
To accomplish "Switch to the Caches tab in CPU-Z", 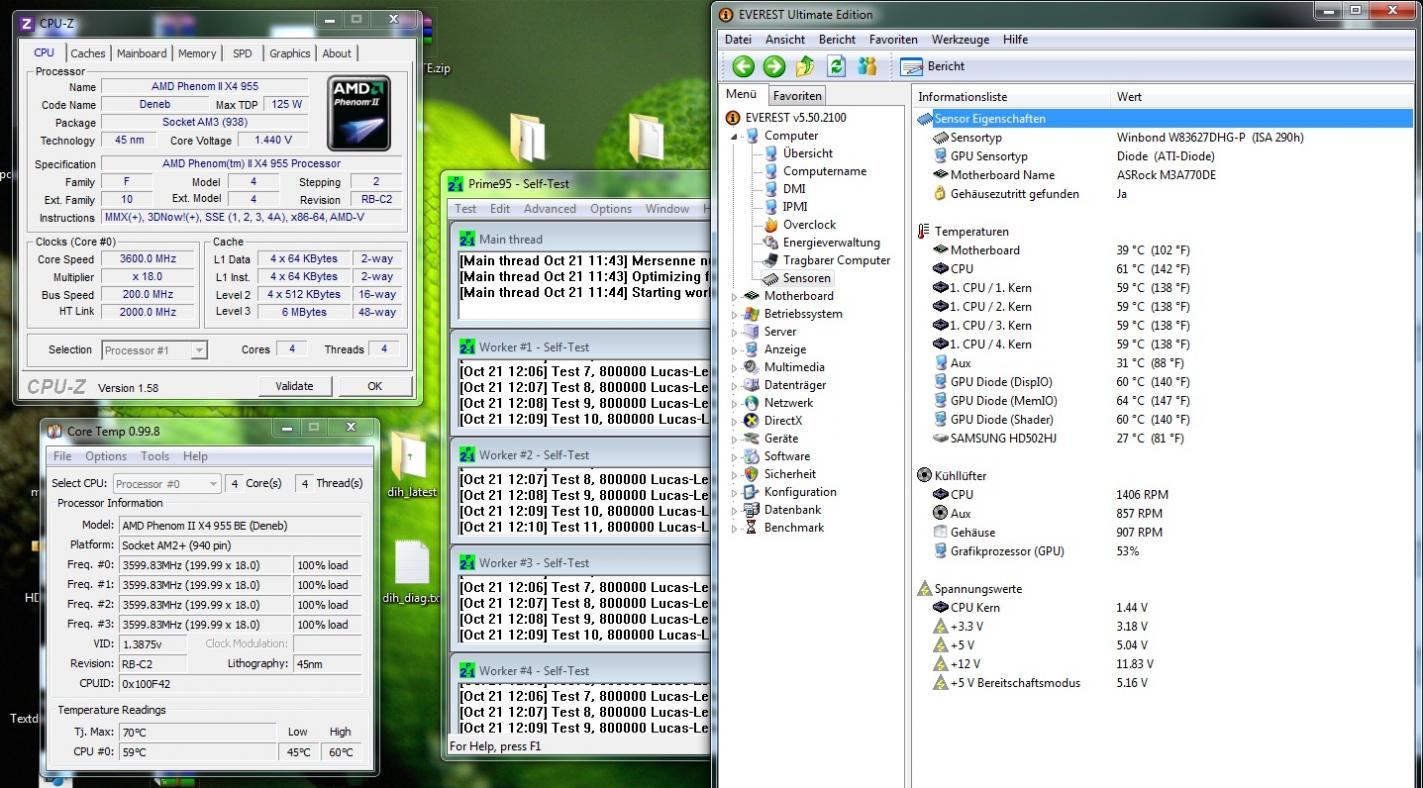I will pyautogui.click(x=88, y=54).
